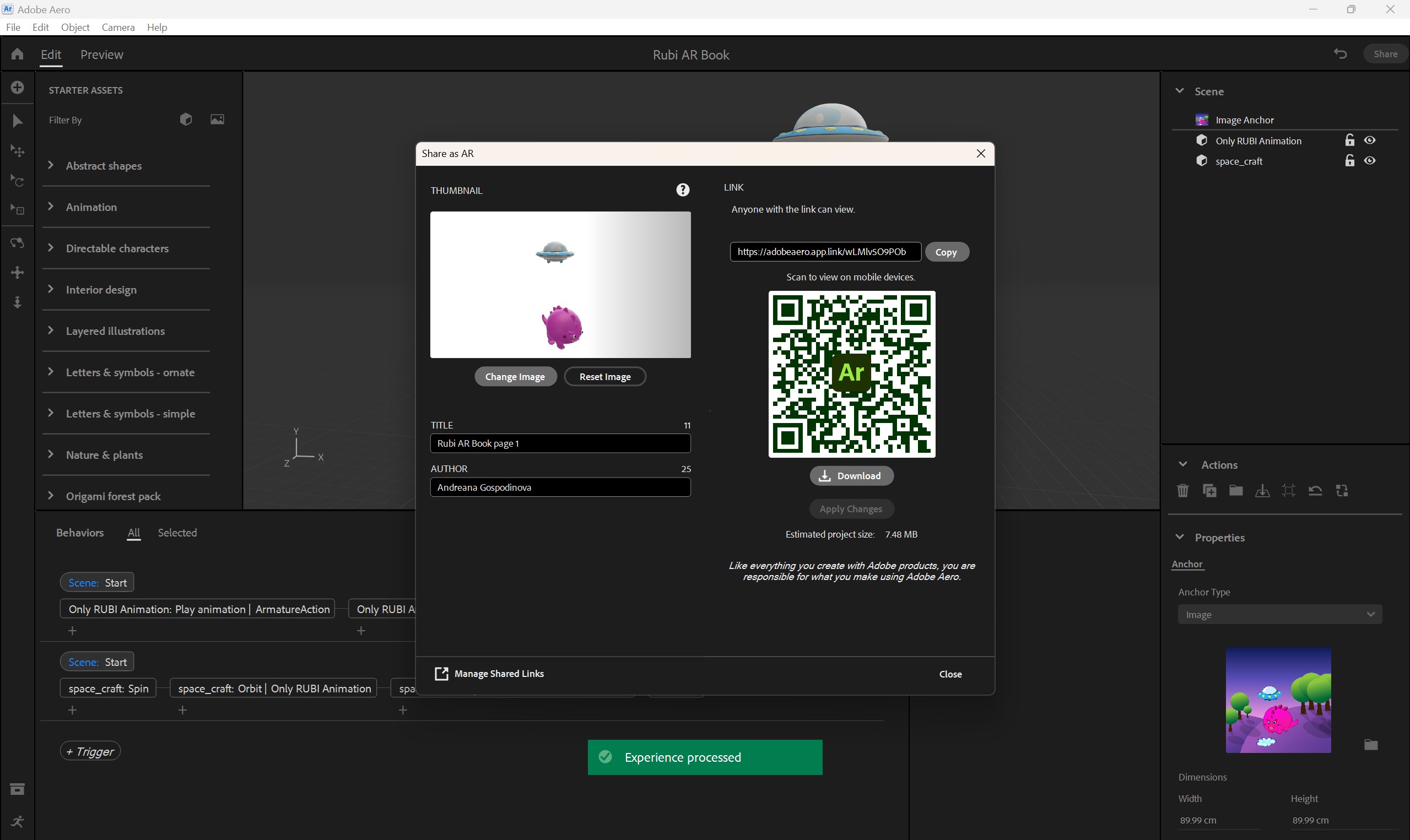The height and width of the screenshot is (840, 1410).
Task: Expand the Nature and plants category
Action: pos(51,454)
